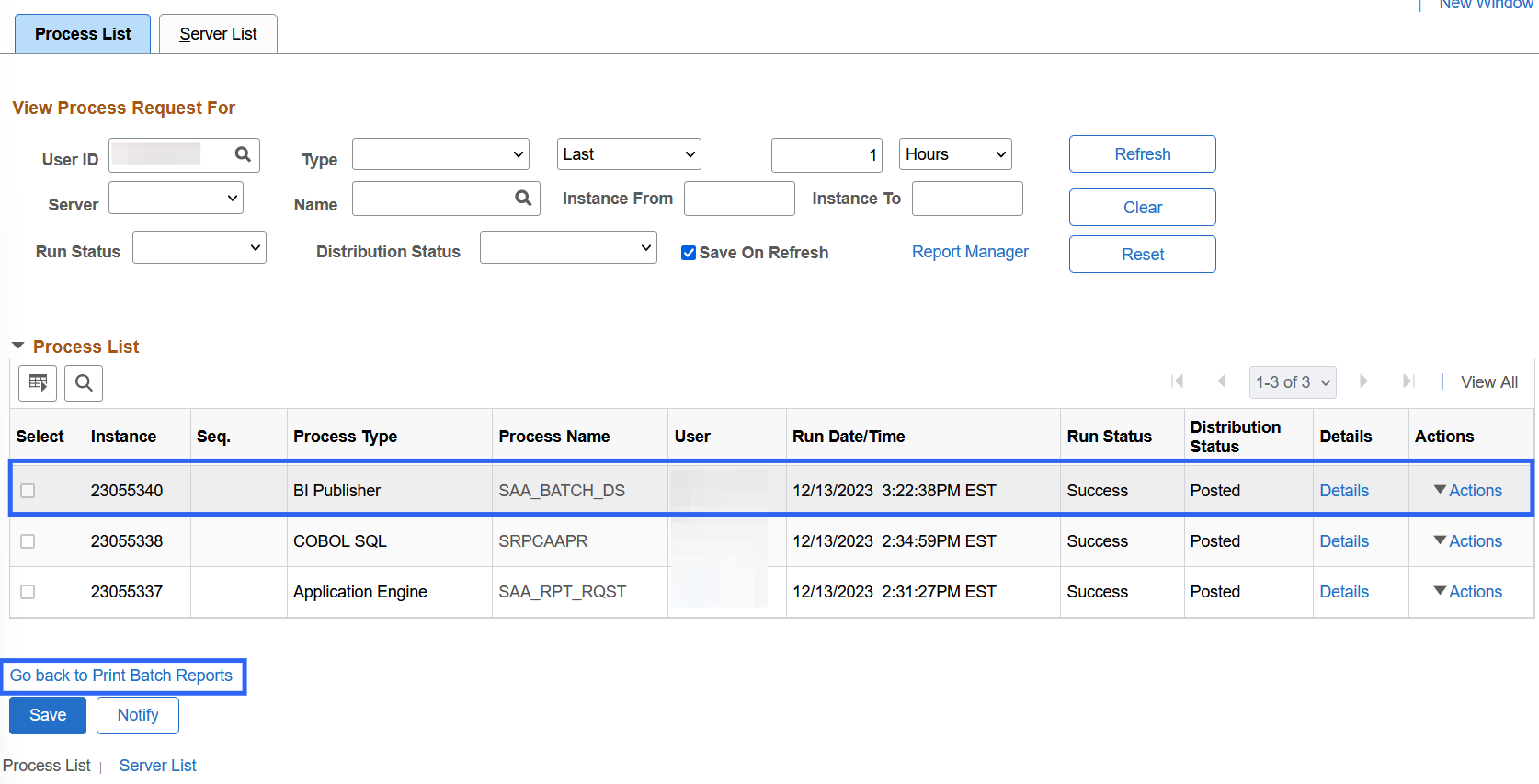Image resolution: width=1539 pixels, height=784 pixels.
Task: Collapse the Process List section triangle
Action: point(17,346)
